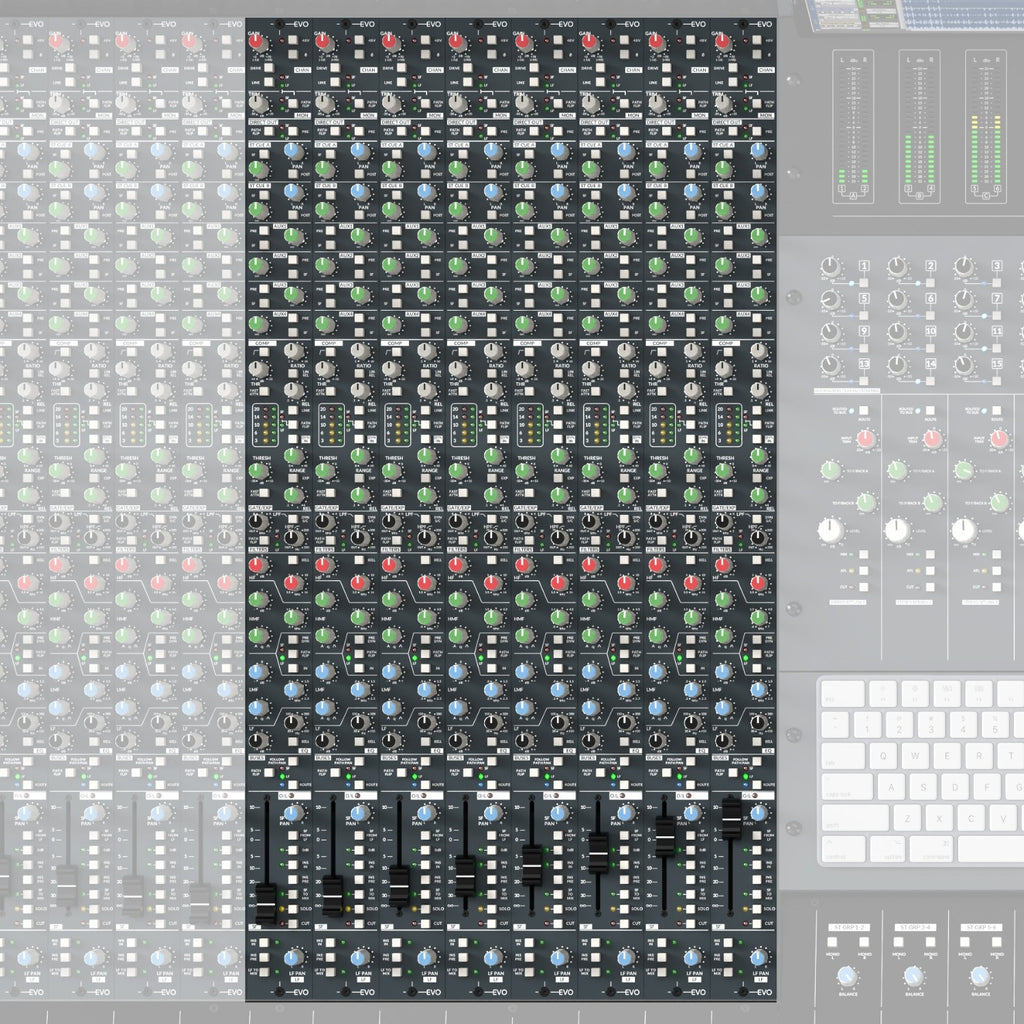1024x1024 pixels.
Task: Select bus button 1 in the master section
Action: (863, 283)
